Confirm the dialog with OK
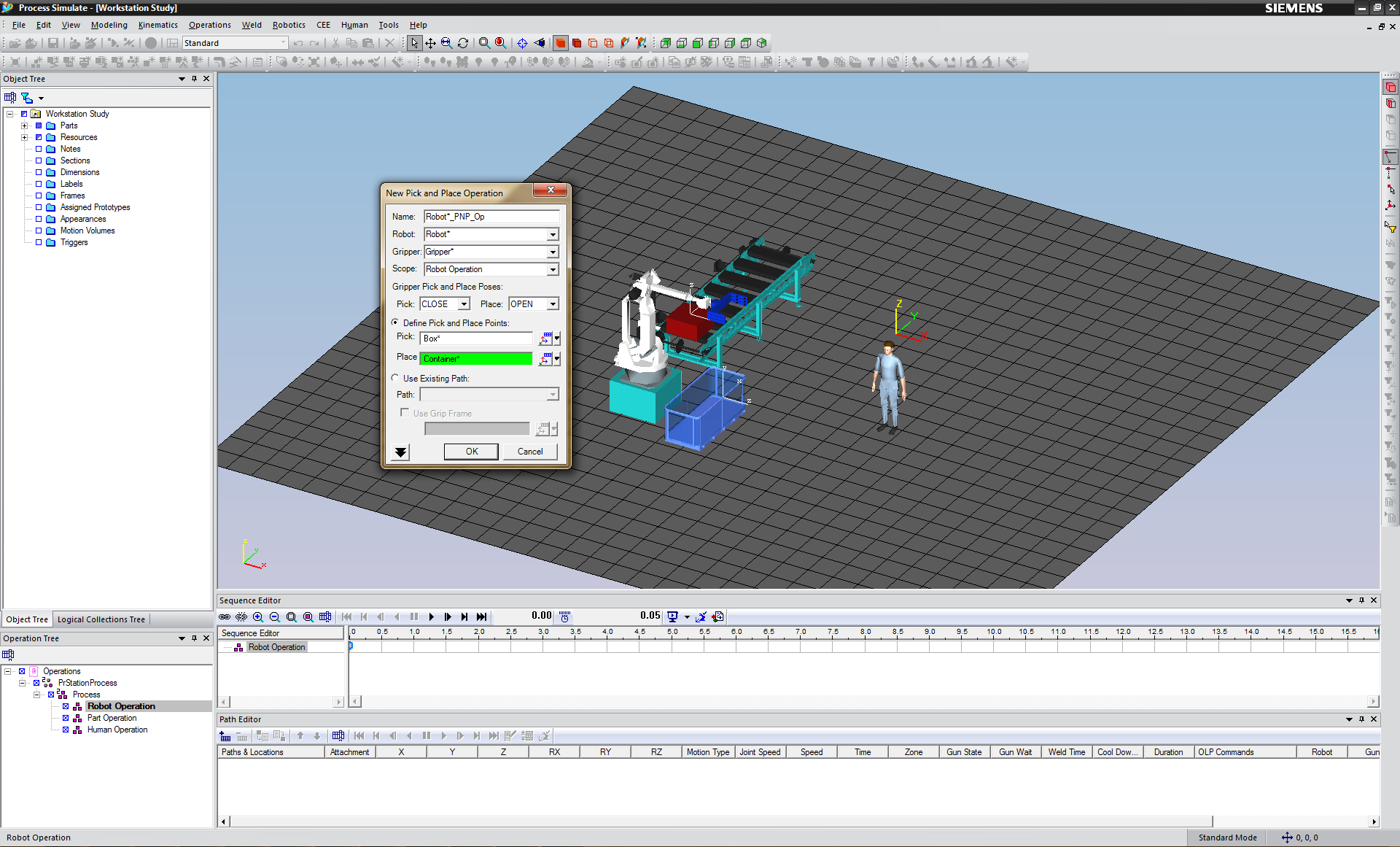Viewport: 1400px width, 847px height. [472, 452]
